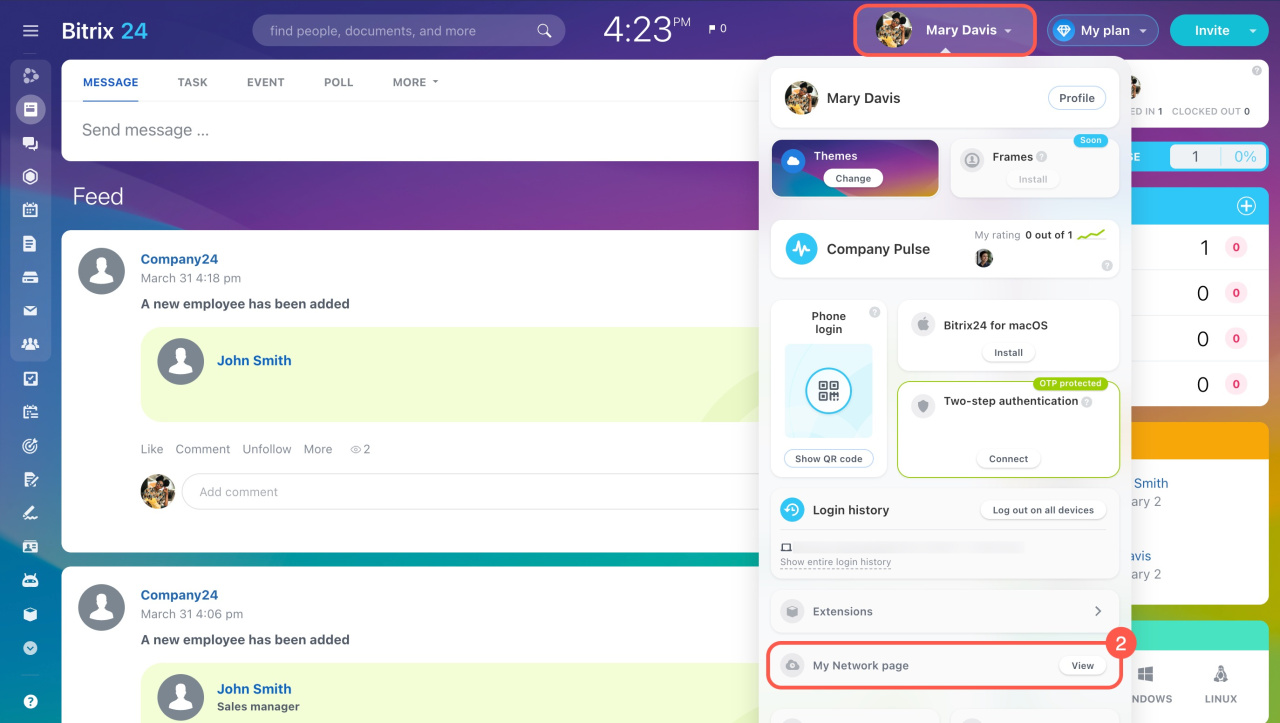Open the CRM target icon in sidebar

pyautogui.click(x=30, y=446)
